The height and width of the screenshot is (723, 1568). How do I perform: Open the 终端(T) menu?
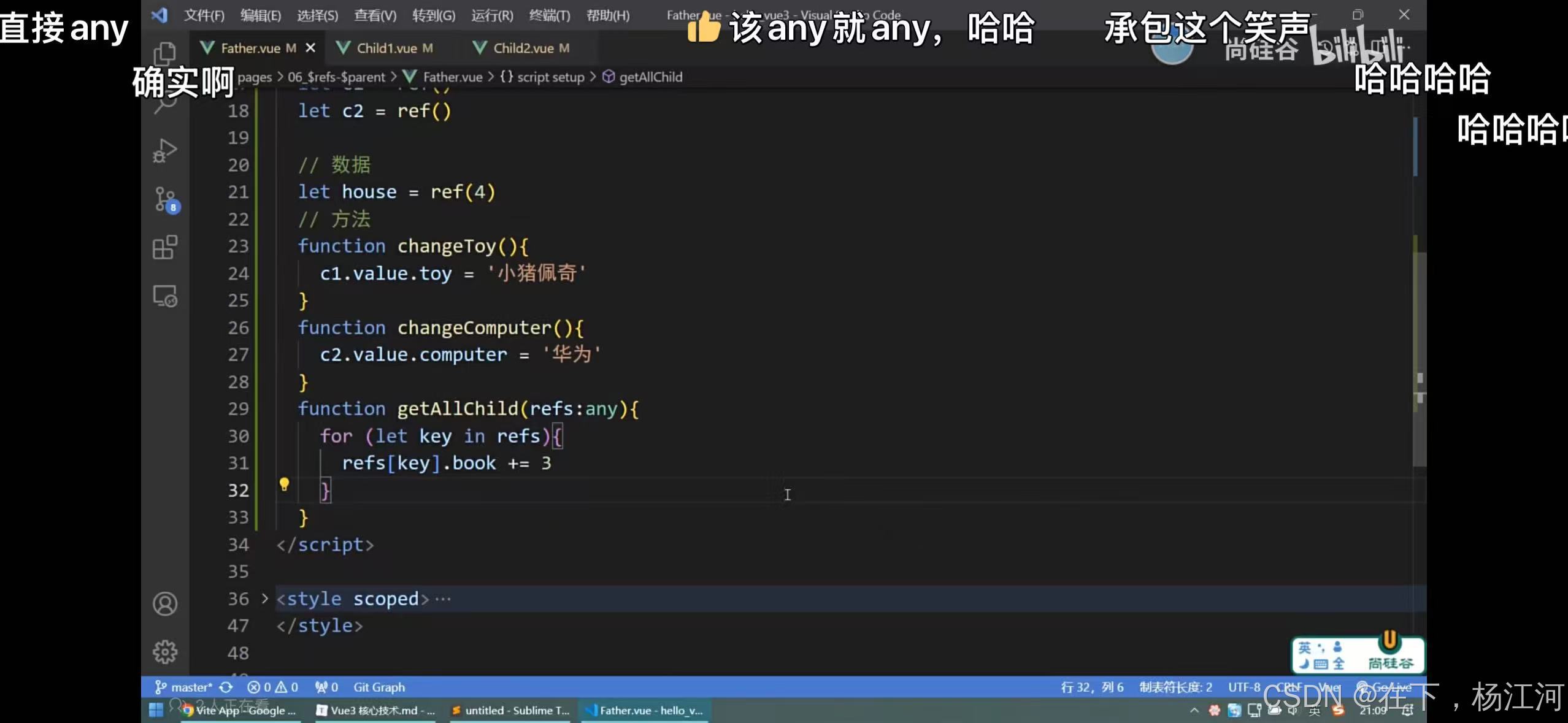(x=549, y=15)
